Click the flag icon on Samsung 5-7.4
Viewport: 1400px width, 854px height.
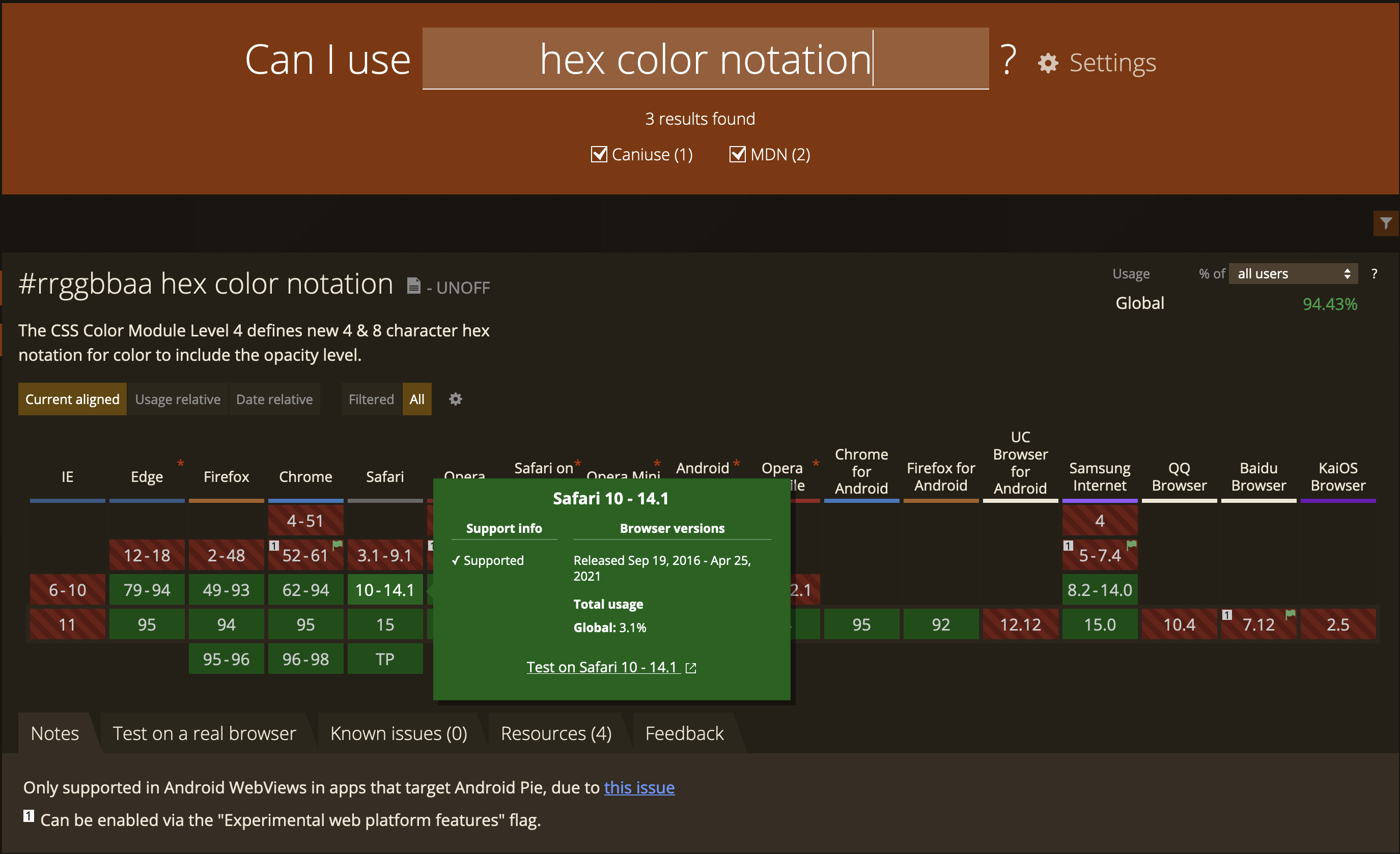tap(1131, 545)
